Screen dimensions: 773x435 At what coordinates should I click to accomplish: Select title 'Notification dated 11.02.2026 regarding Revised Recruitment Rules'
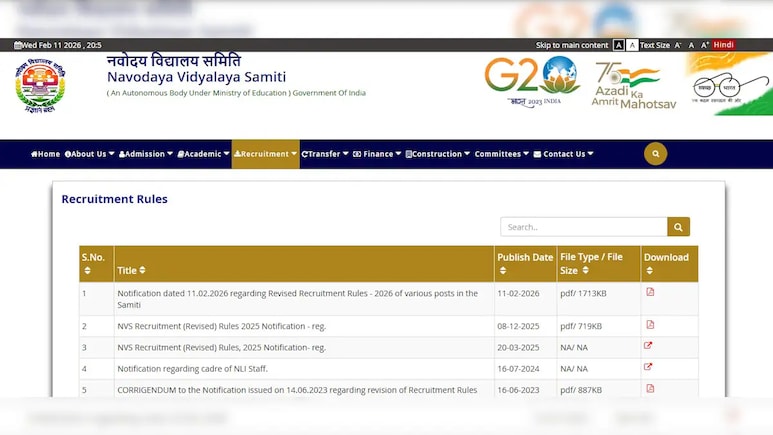coord(297,299)
